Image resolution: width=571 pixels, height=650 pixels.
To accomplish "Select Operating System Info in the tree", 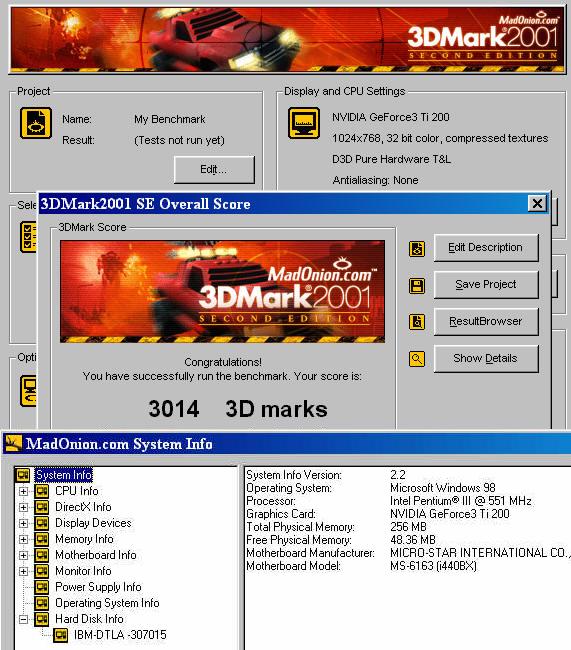I will click(x=107, y=603).
